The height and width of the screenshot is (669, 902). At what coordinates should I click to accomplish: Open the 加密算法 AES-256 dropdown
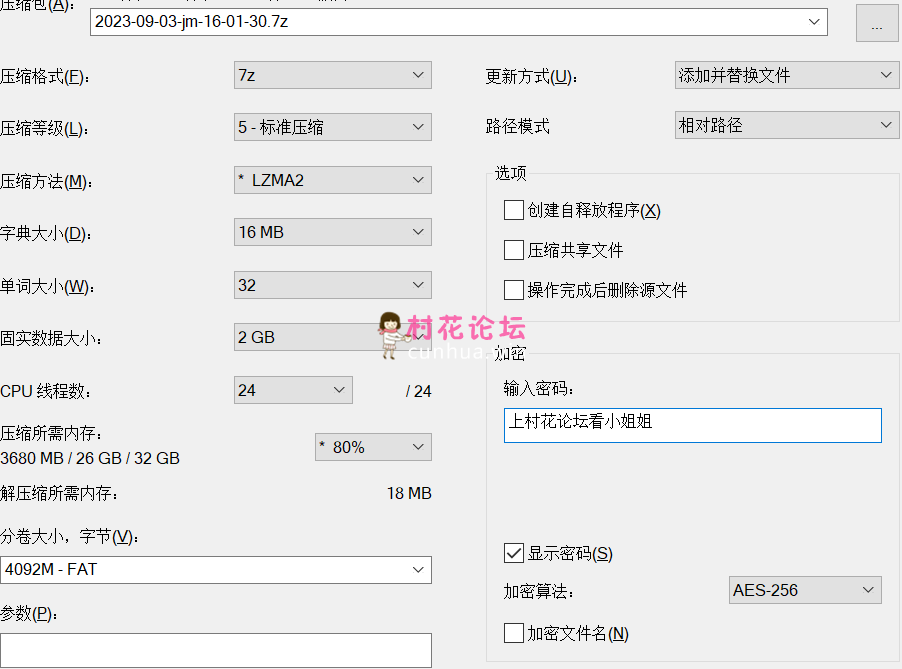click(x=805, y=590)
